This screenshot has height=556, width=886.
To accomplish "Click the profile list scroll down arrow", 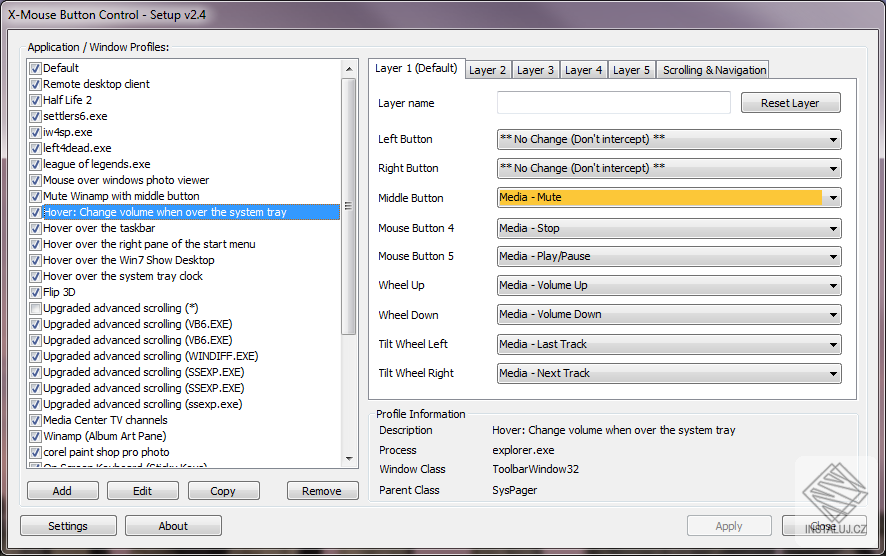I will click(x=349, y=458).
